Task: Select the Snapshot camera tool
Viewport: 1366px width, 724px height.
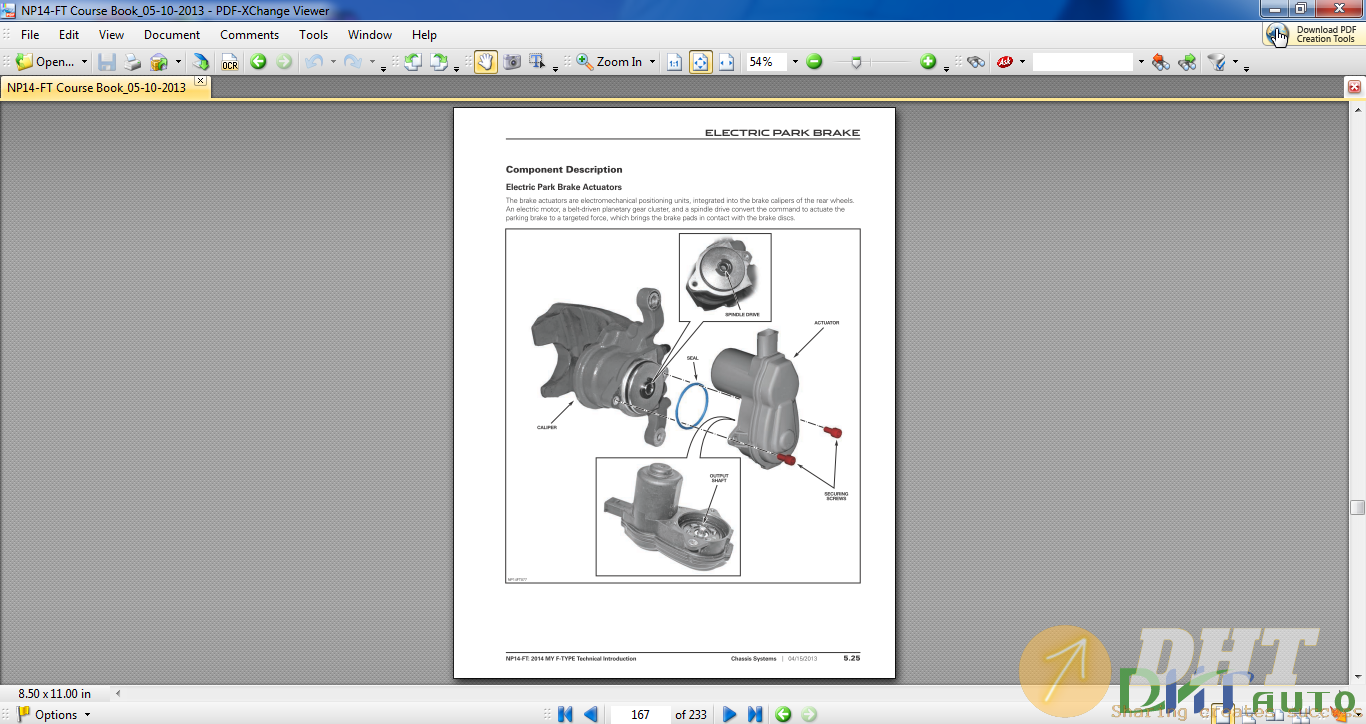Action: point(512,62)
